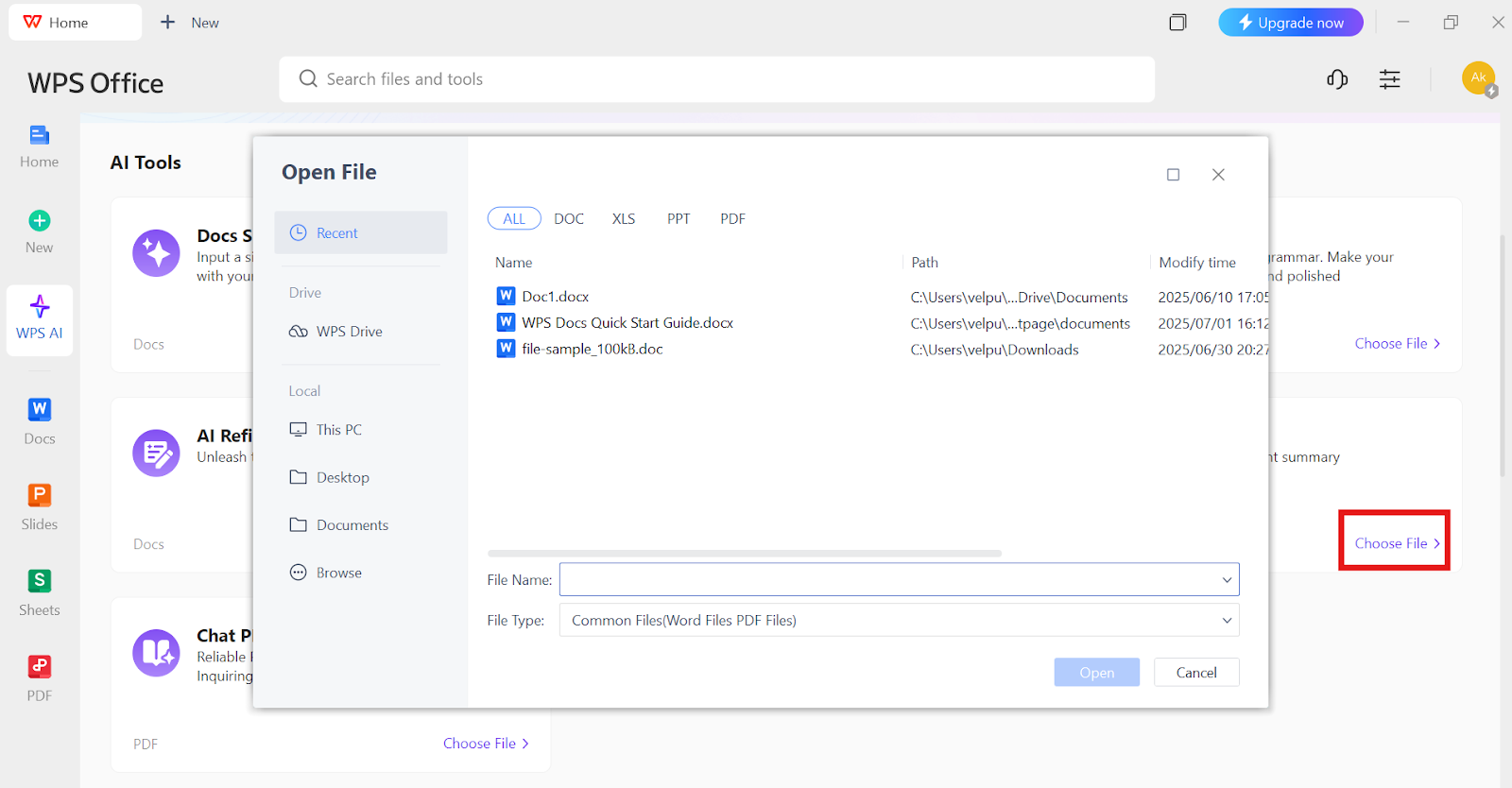Click the Chat PDF purple book icon

[x=156, y=653]
